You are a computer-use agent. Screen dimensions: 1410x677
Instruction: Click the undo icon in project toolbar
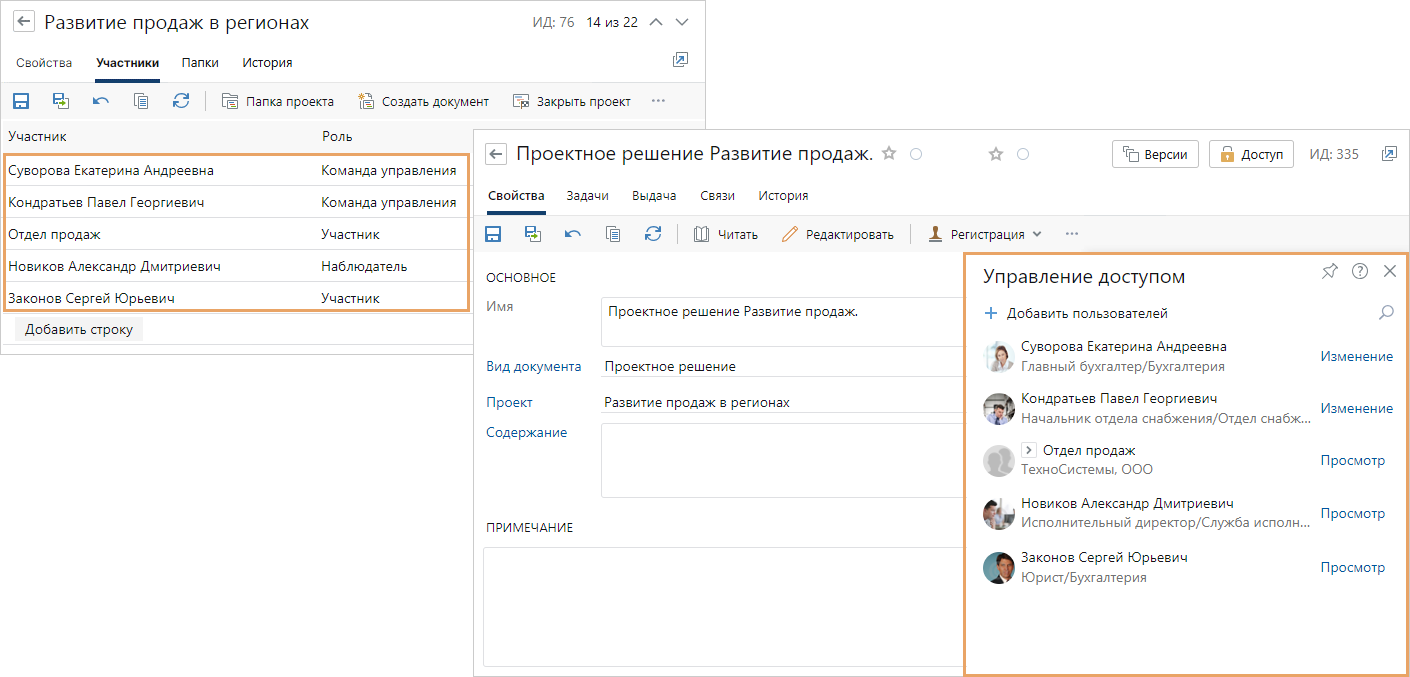[x=101, y=101]
